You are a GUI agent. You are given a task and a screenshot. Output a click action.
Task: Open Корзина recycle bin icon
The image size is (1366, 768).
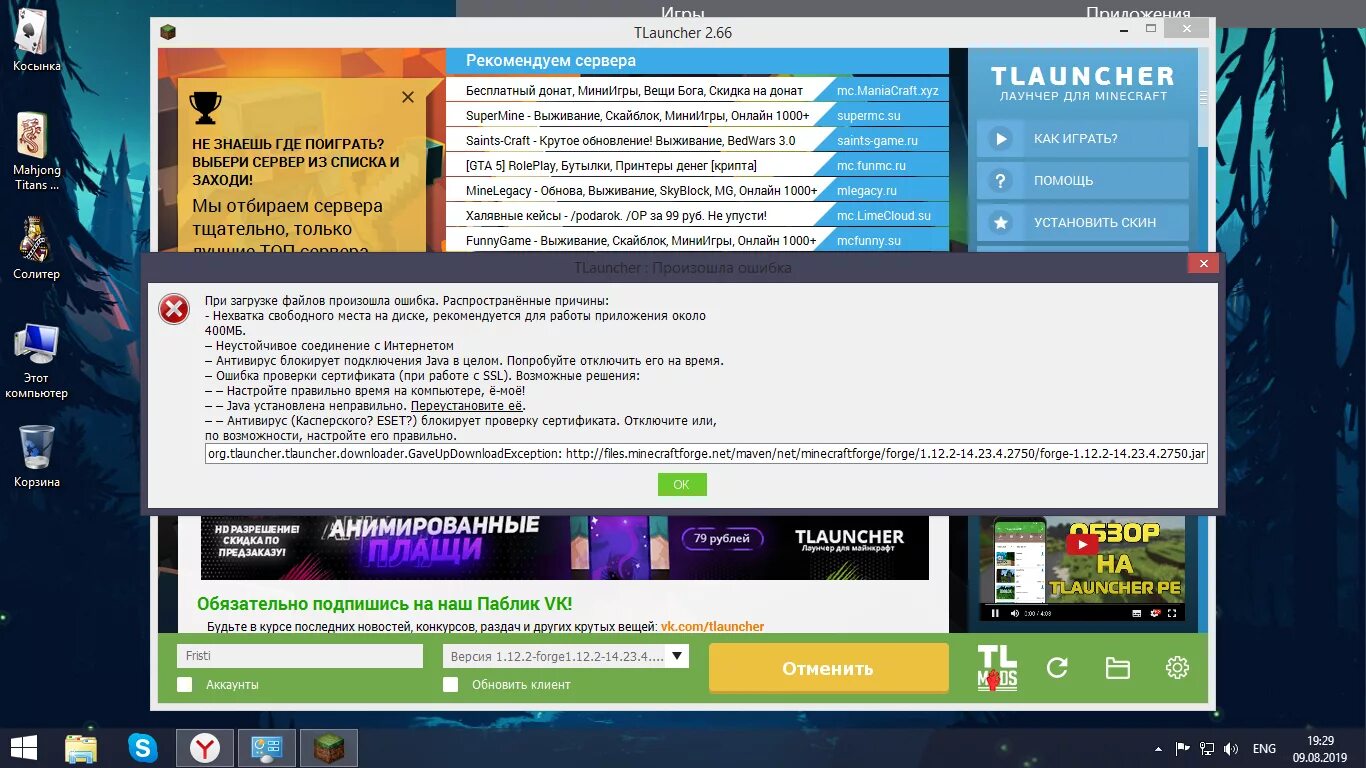(36, 456)
